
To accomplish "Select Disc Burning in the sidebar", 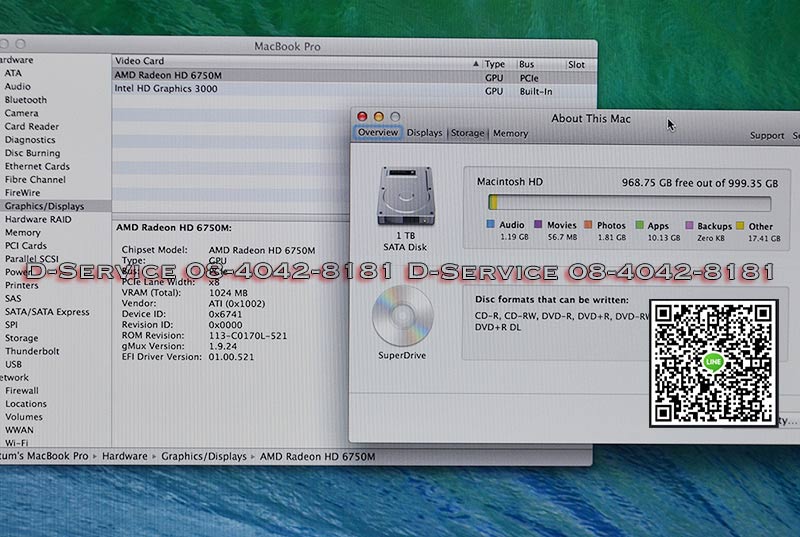I will pos(33,152).
